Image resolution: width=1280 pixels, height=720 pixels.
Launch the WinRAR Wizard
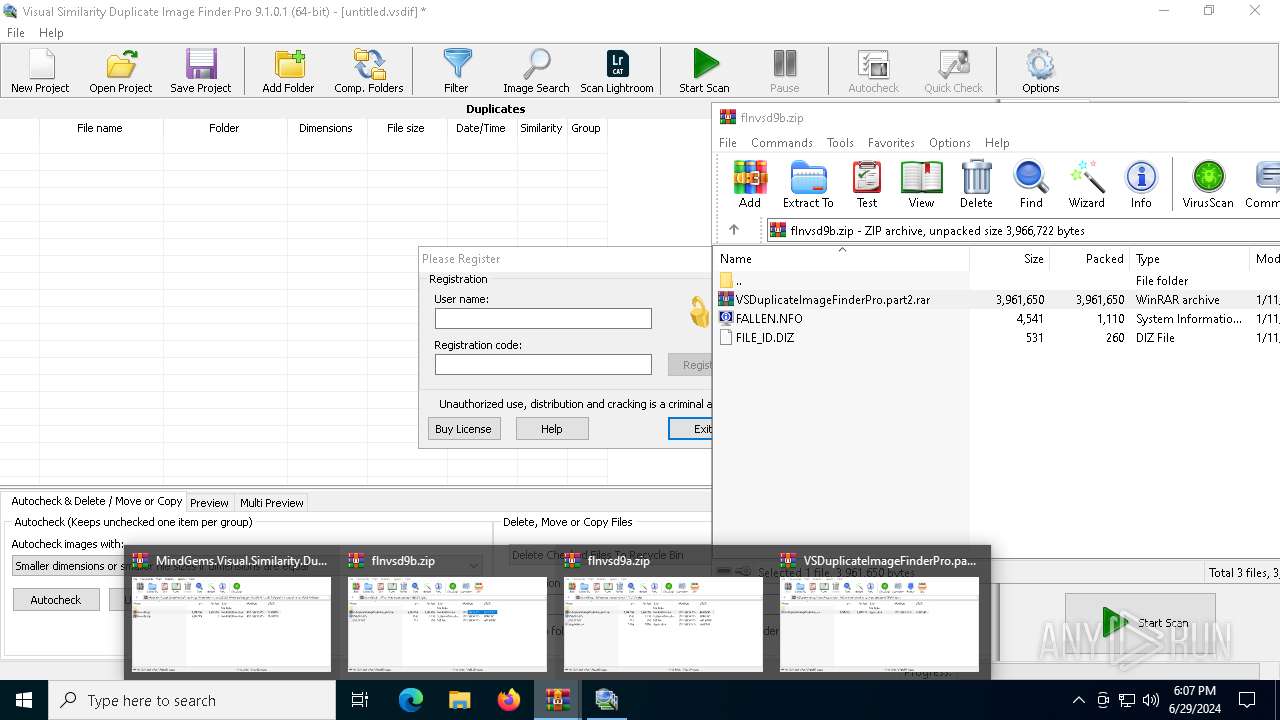[x=1086, y=185]
